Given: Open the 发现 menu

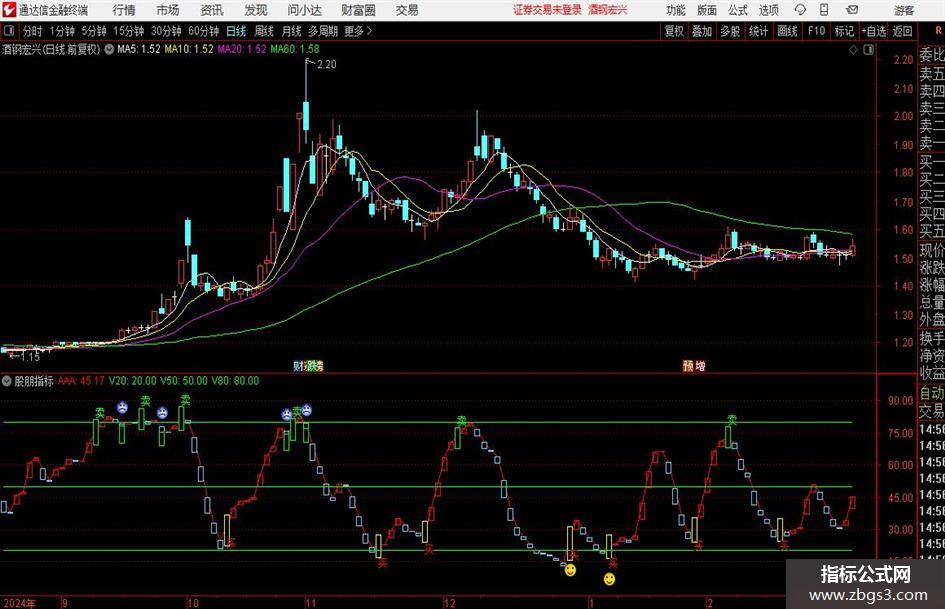Looking at the screenshot, I should 256,10.
